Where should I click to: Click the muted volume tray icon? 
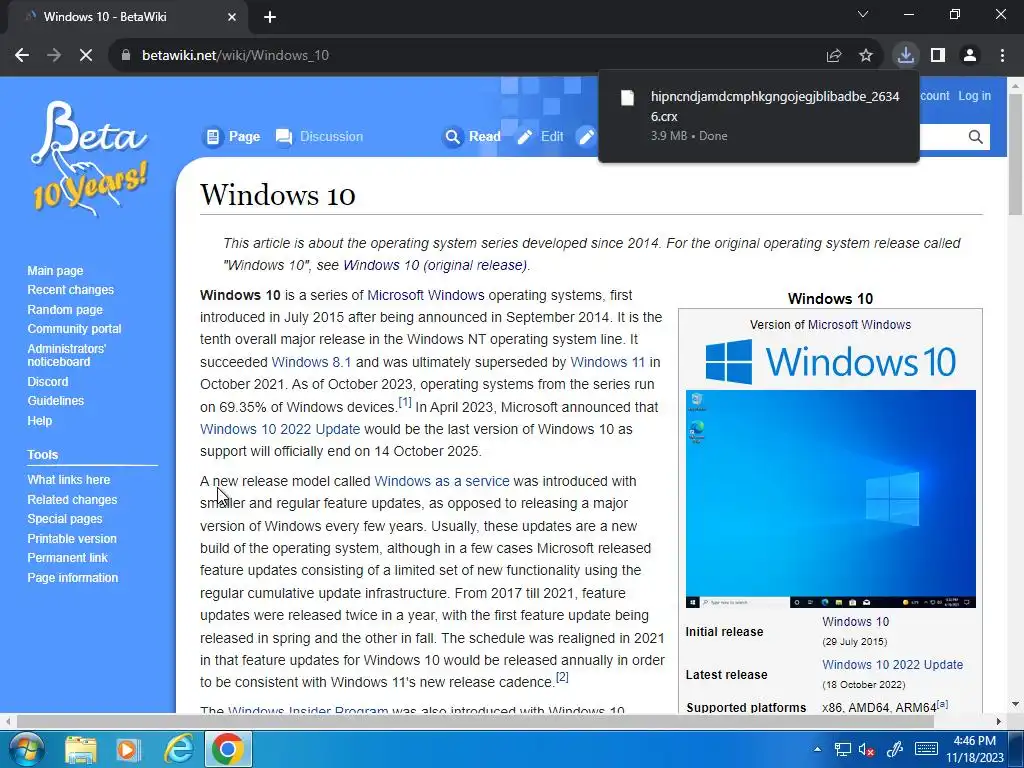tap(866, 750)
